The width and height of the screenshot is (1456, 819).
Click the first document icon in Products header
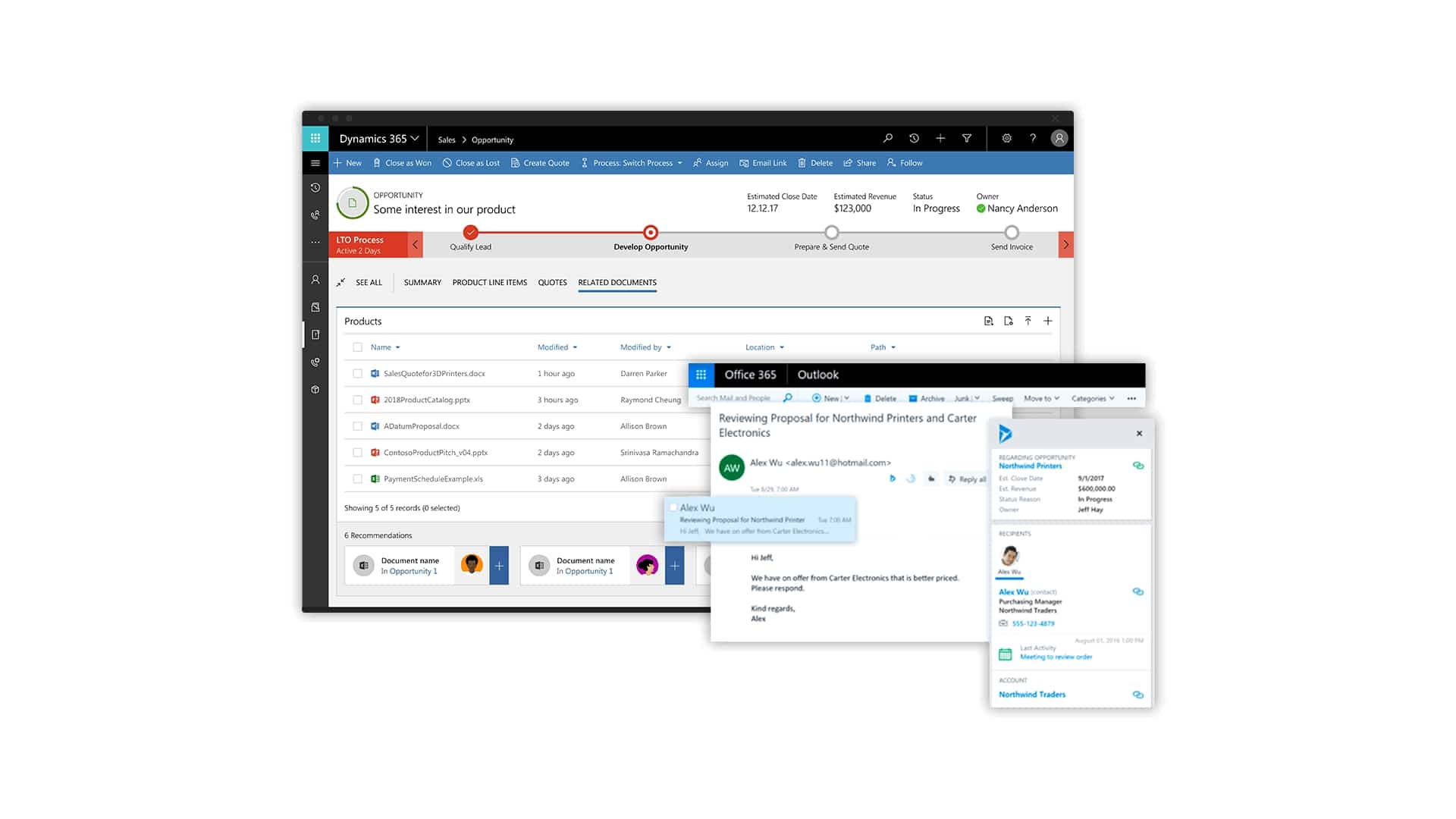(x=989, y=321)
